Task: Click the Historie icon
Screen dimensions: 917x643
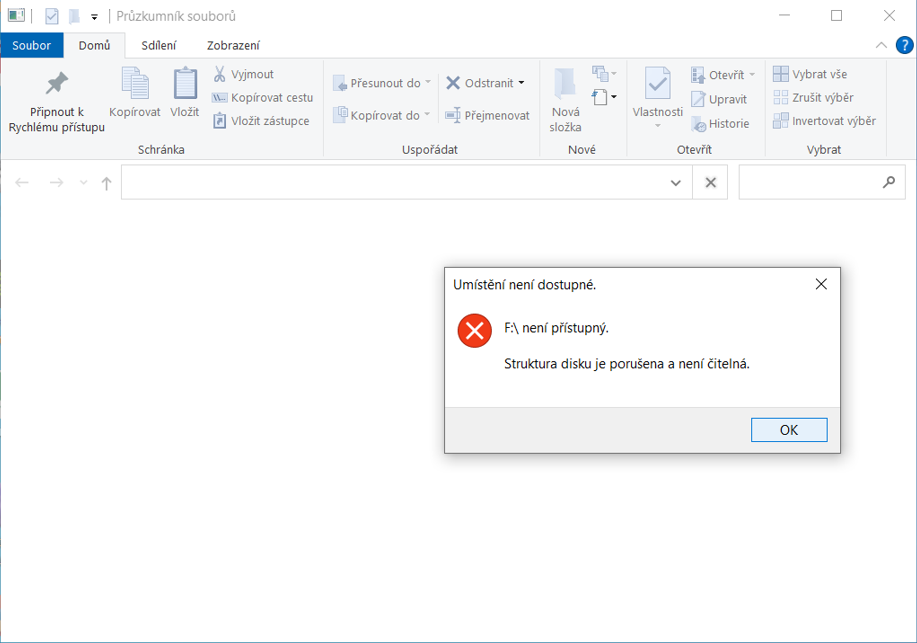Action: click(699, 124)
